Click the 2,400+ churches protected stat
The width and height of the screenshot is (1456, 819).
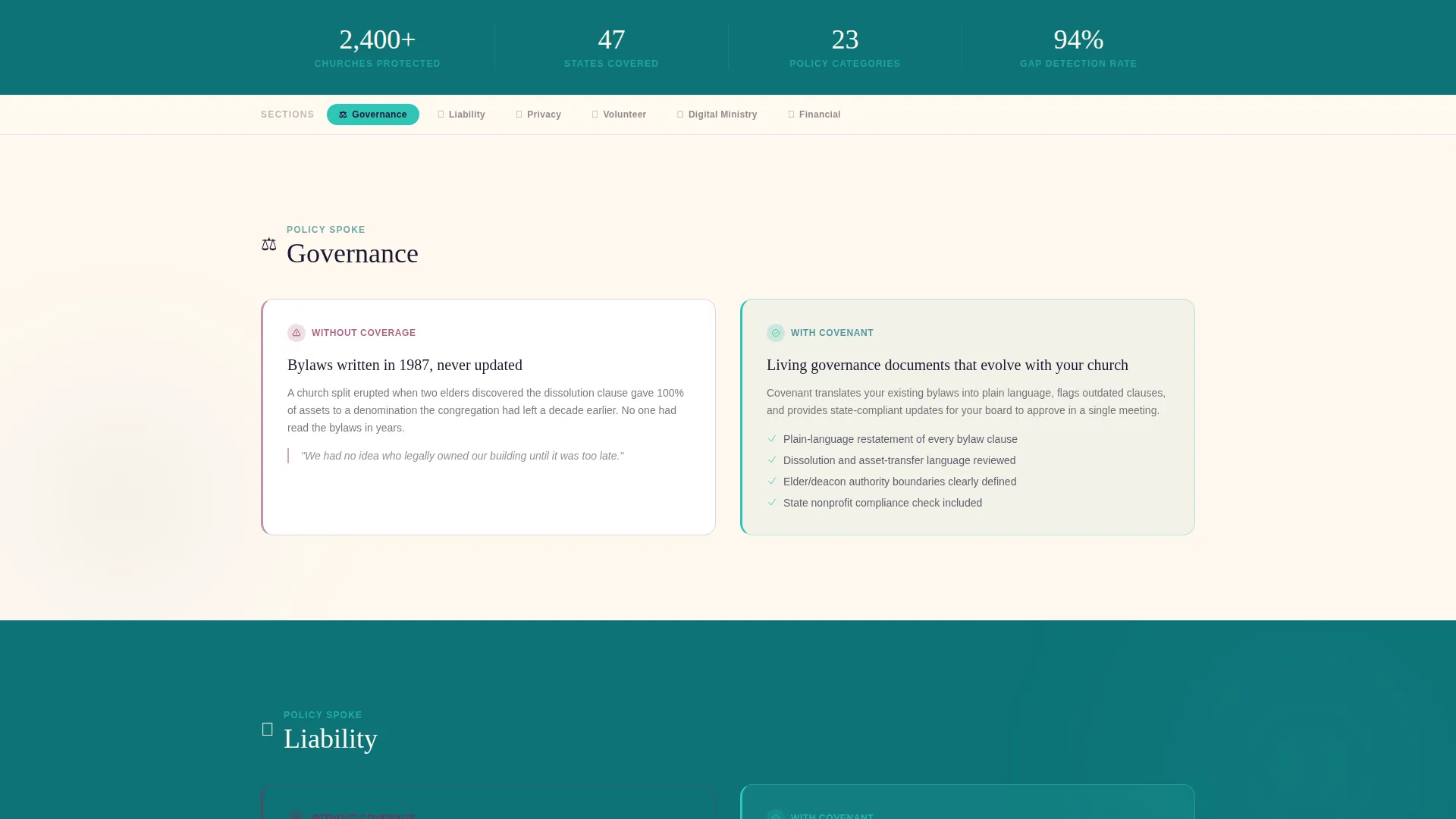pyautogui.click(x=378, y=47)
